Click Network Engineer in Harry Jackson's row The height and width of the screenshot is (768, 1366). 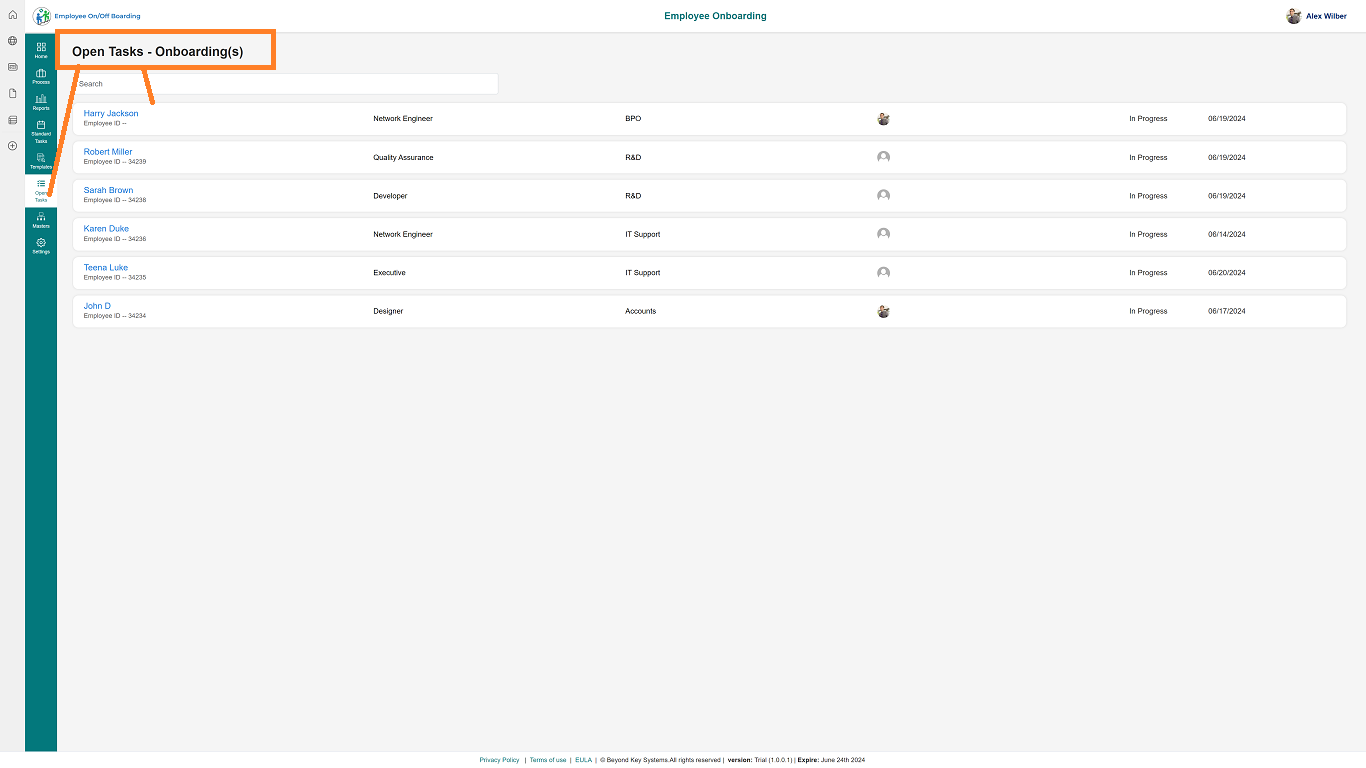pos(403,119)
